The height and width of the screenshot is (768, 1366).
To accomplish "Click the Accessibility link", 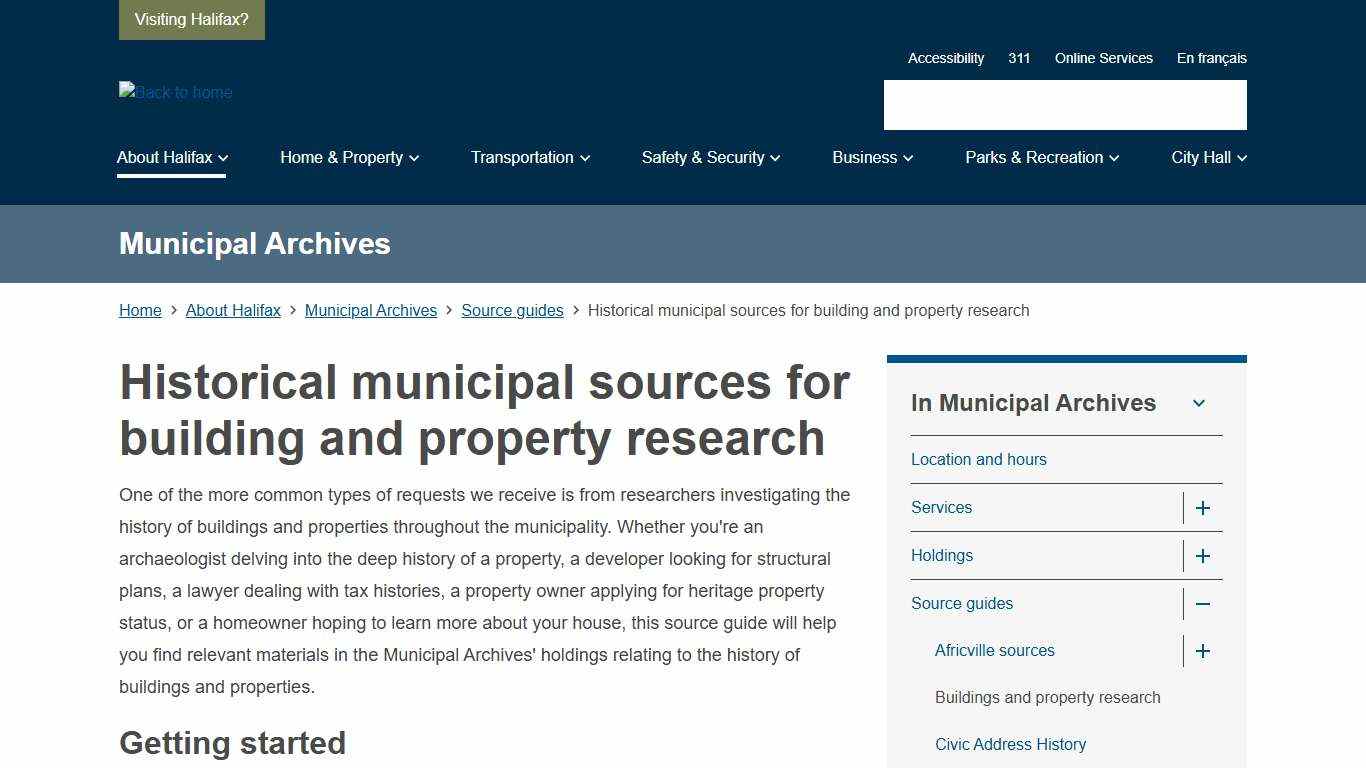I will coord(945,58).
